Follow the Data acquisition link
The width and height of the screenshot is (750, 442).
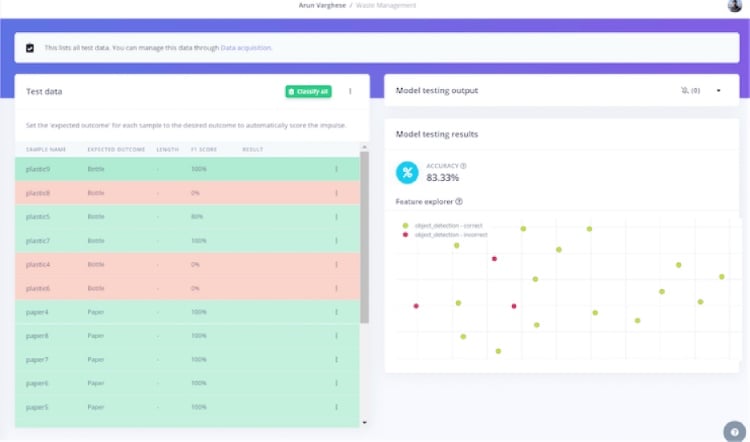point(246,47)
